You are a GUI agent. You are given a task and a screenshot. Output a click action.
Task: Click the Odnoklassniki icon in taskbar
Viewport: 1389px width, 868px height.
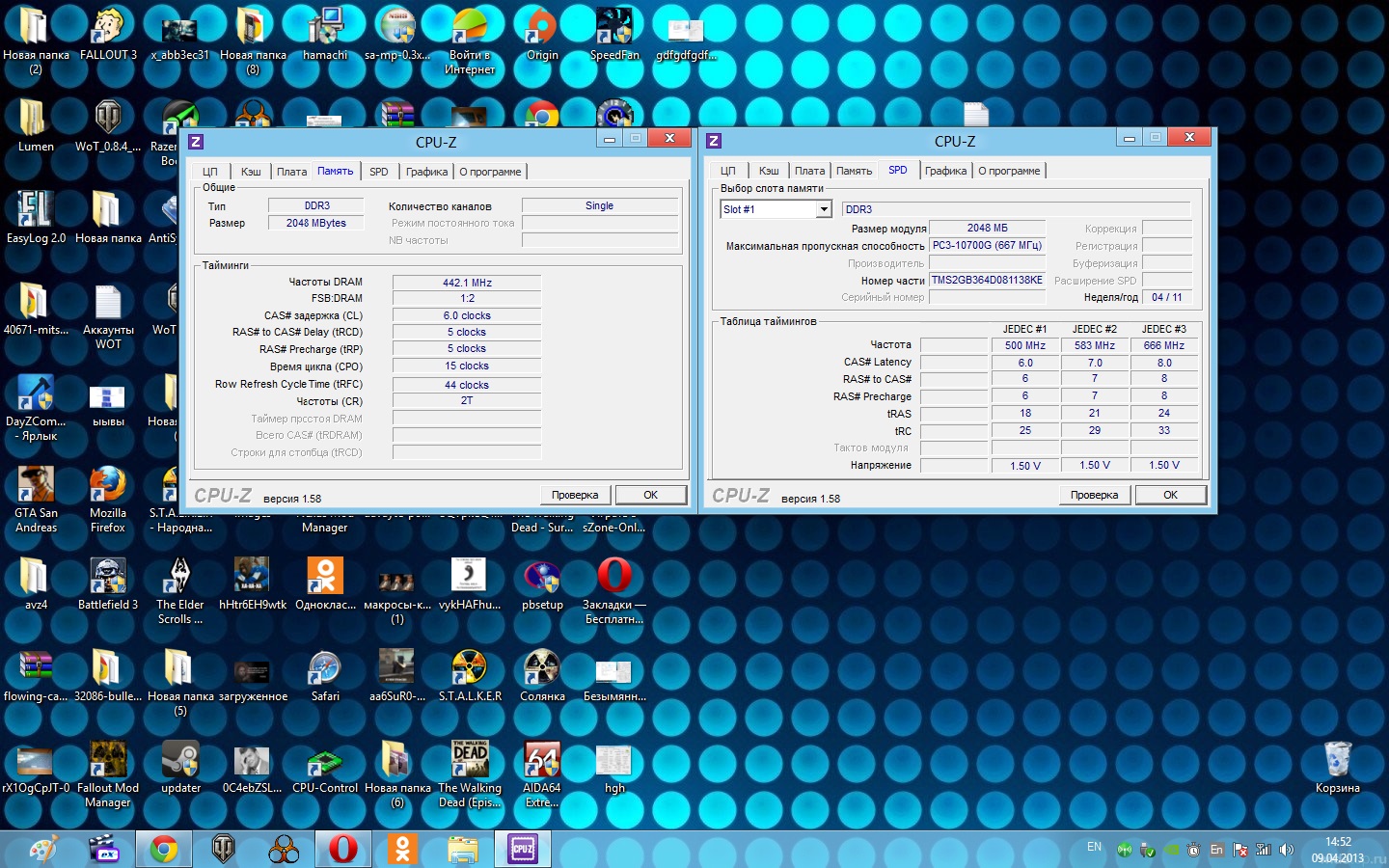pos(402,849)
